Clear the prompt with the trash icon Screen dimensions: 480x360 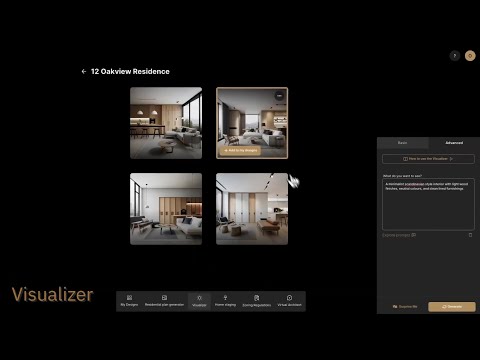(470, 235)
